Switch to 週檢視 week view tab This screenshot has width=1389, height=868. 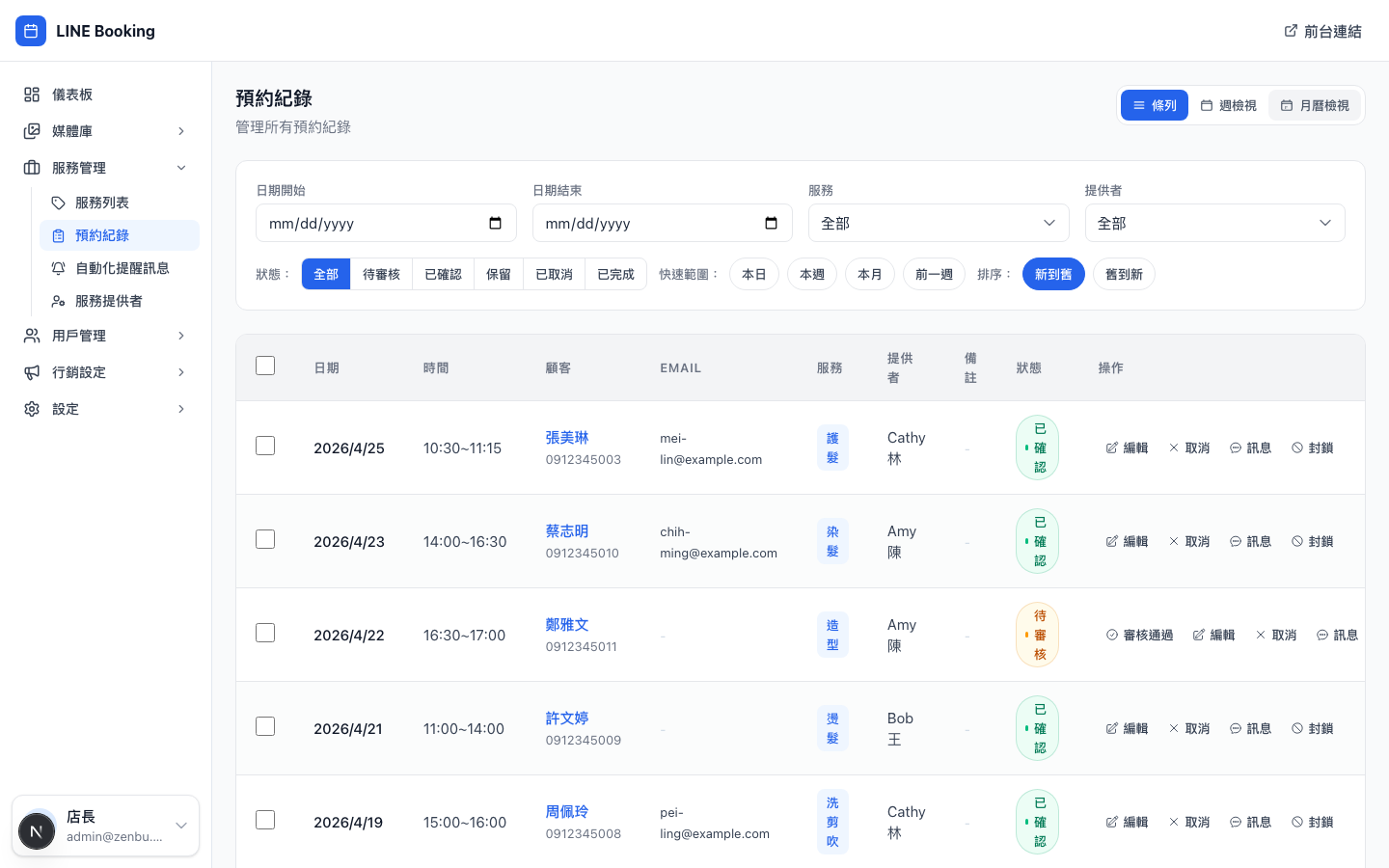(x=1228, y=105)
